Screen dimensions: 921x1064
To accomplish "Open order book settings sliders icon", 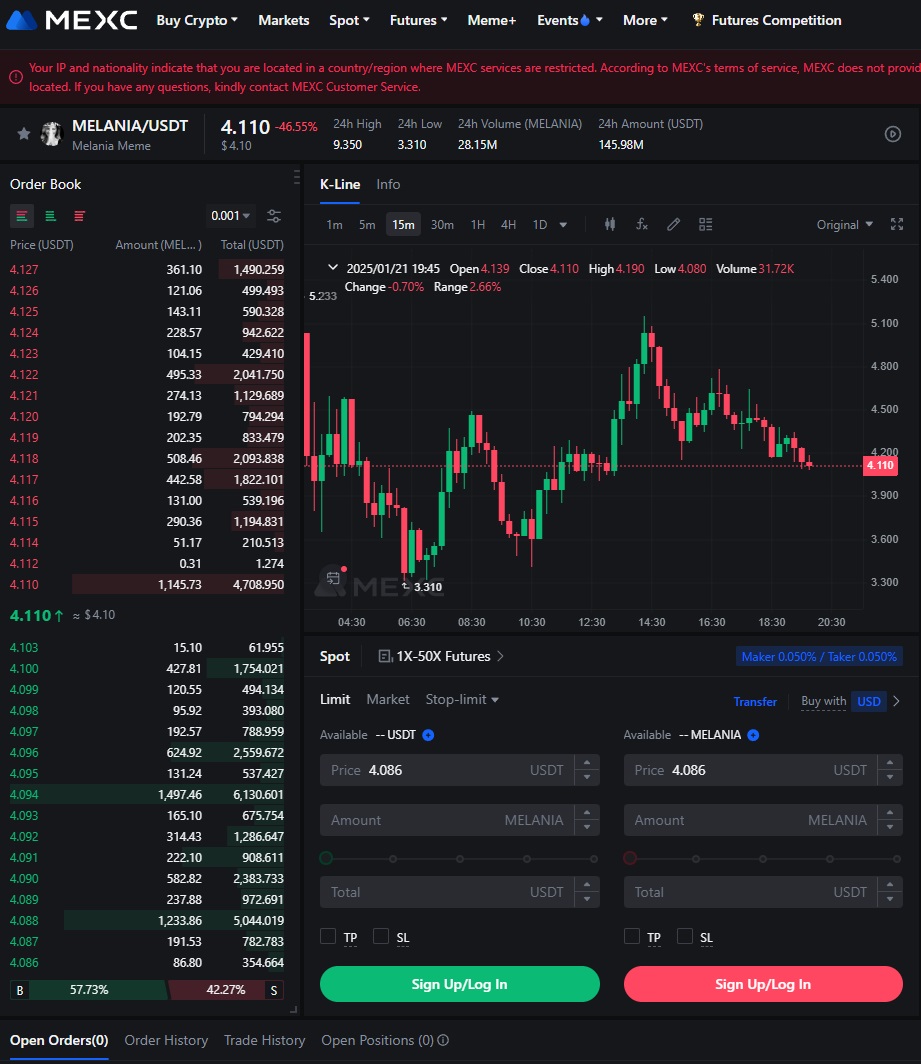I will click(274, 216).
